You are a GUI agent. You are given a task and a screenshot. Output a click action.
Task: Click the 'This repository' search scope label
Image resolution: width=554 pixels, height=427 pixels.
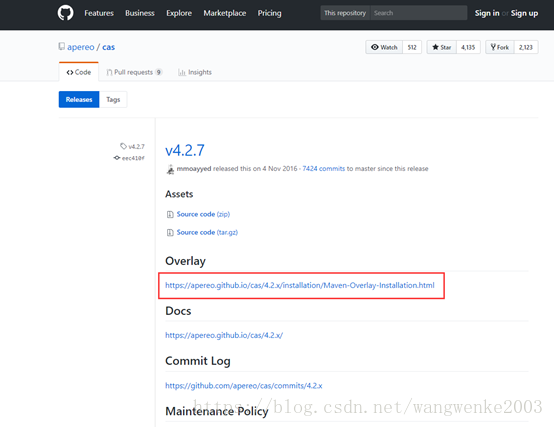point(345,13)
